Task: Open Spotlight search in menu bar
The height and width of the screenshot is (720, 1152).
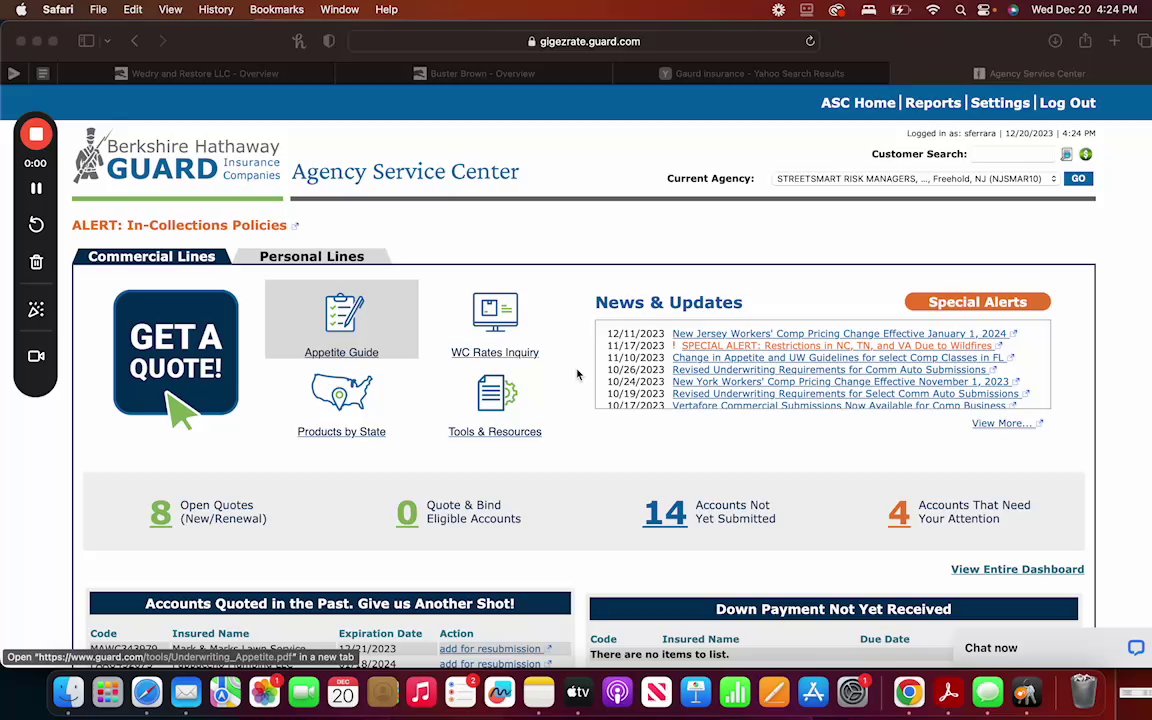Action: [x=960, y=10]
